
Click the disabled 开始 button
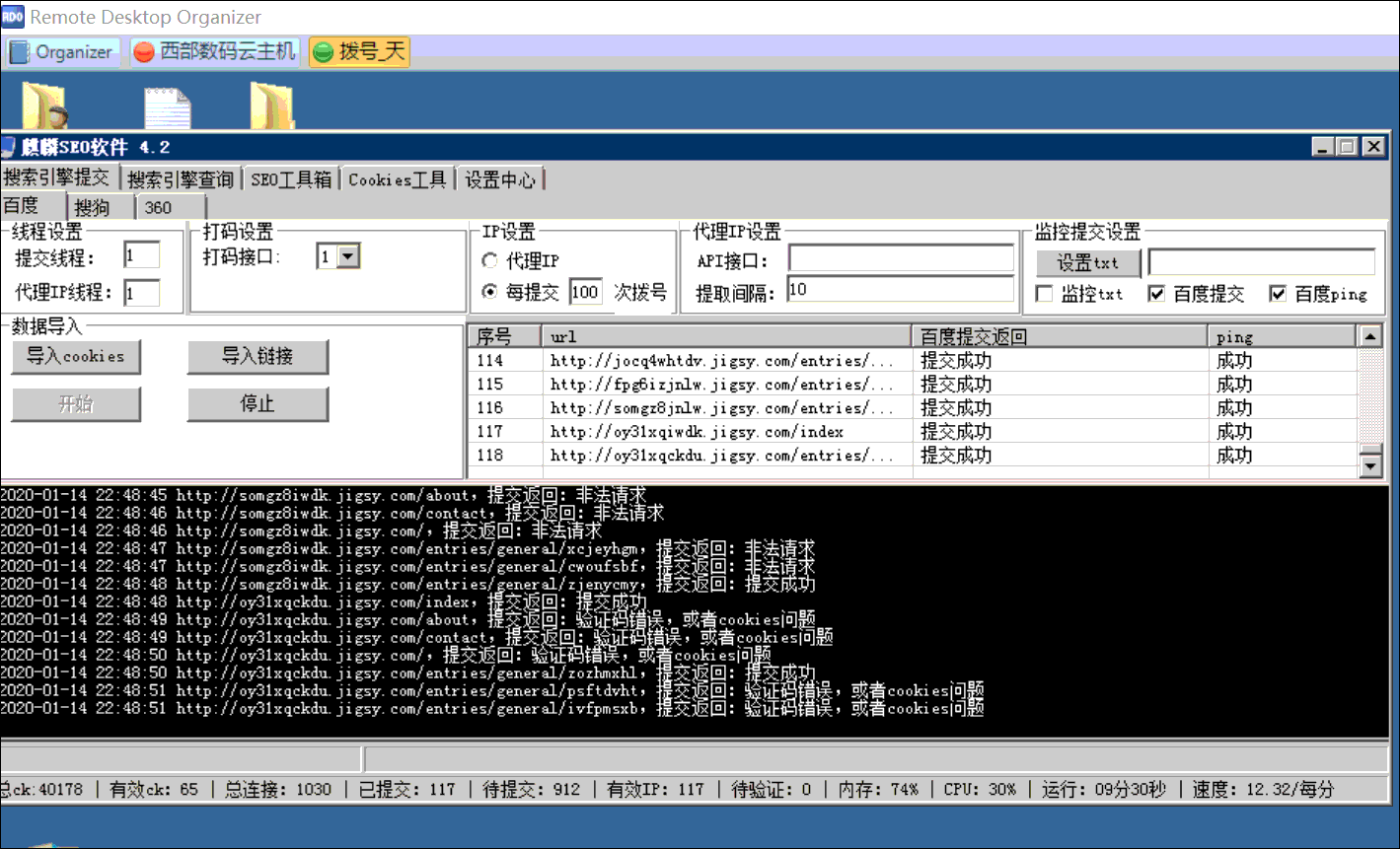coord(76,404)
